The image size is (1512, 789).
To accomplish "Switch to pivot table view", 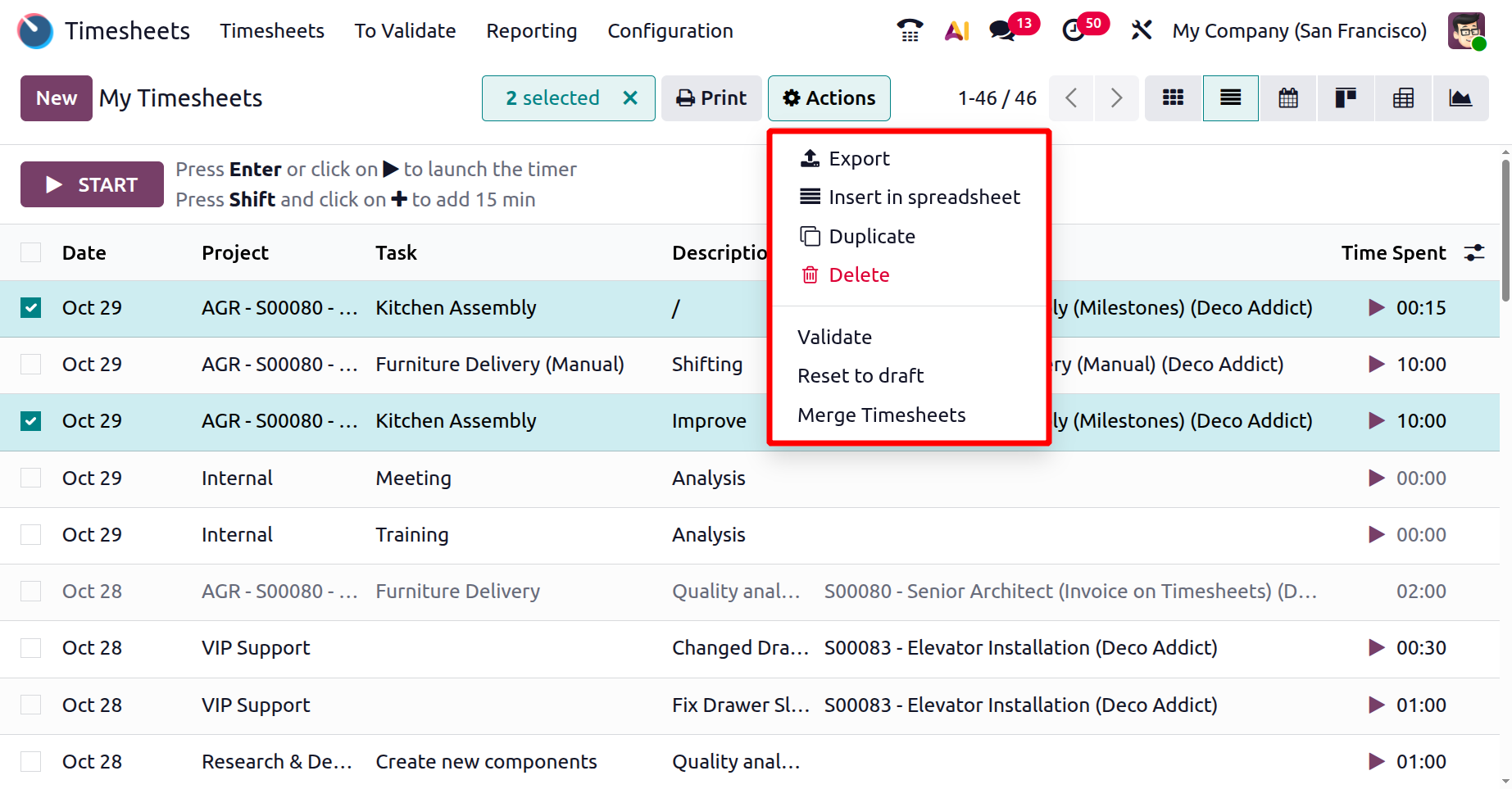I will (x=1403, y=98).
